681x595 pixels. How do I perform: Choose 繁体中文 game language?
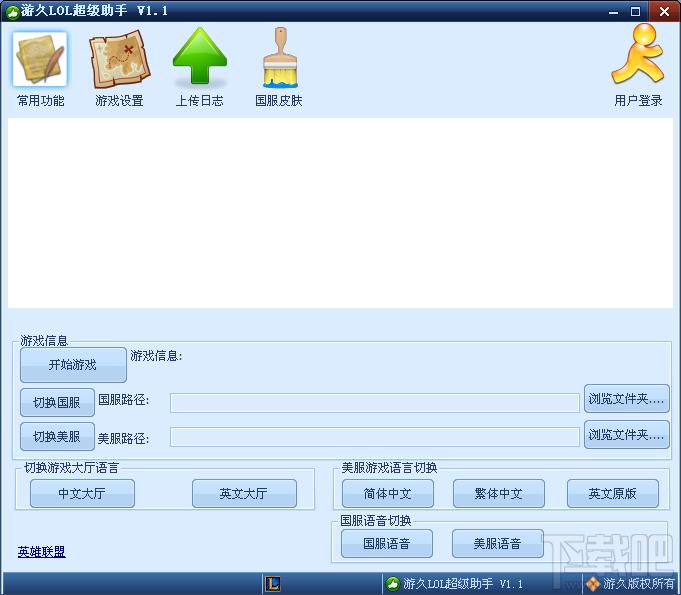click(x=499, y=493)
